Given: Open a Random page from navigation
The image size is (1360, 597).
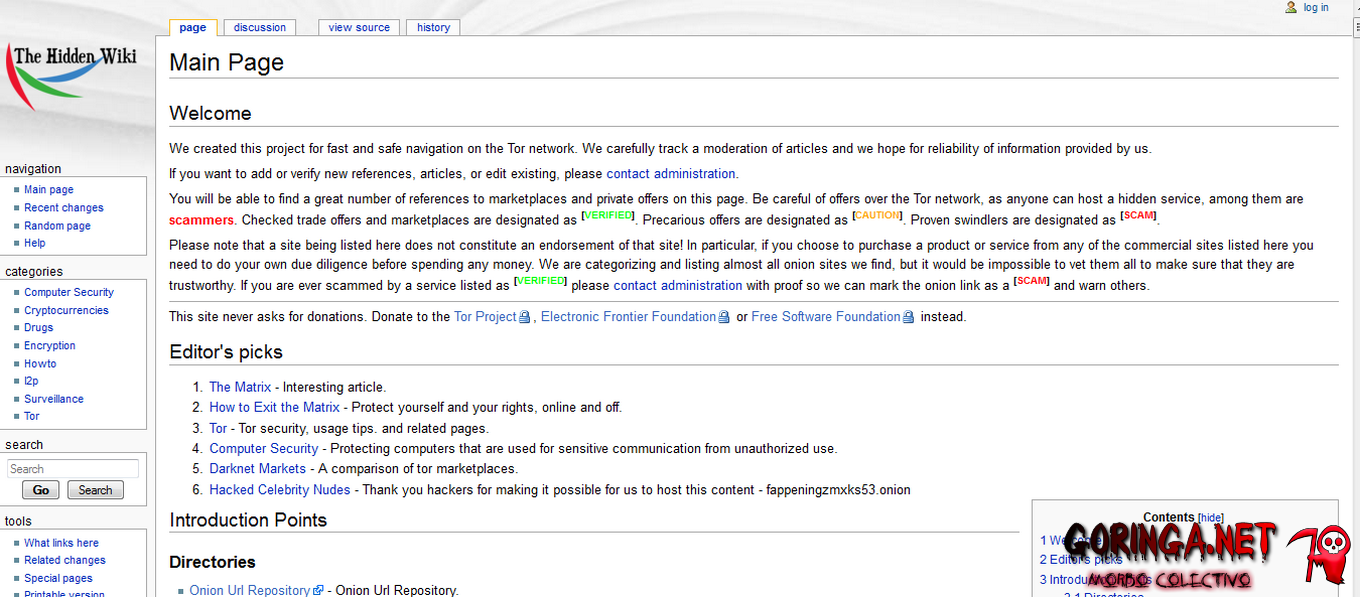Looking at the screenshot, I should (x=57, y=226).
